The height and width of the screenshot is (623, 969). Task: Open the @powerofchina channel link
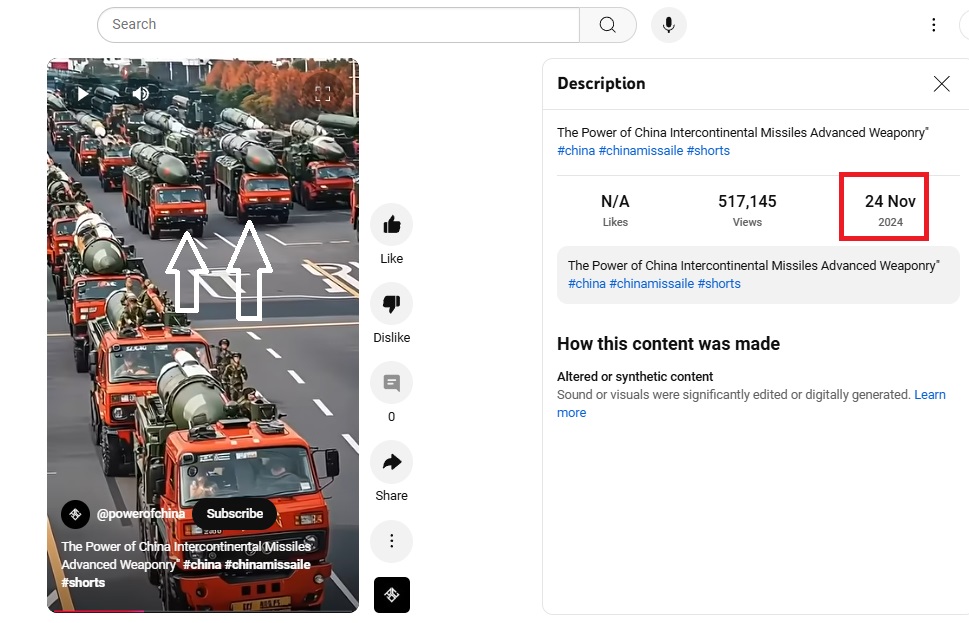141,514
